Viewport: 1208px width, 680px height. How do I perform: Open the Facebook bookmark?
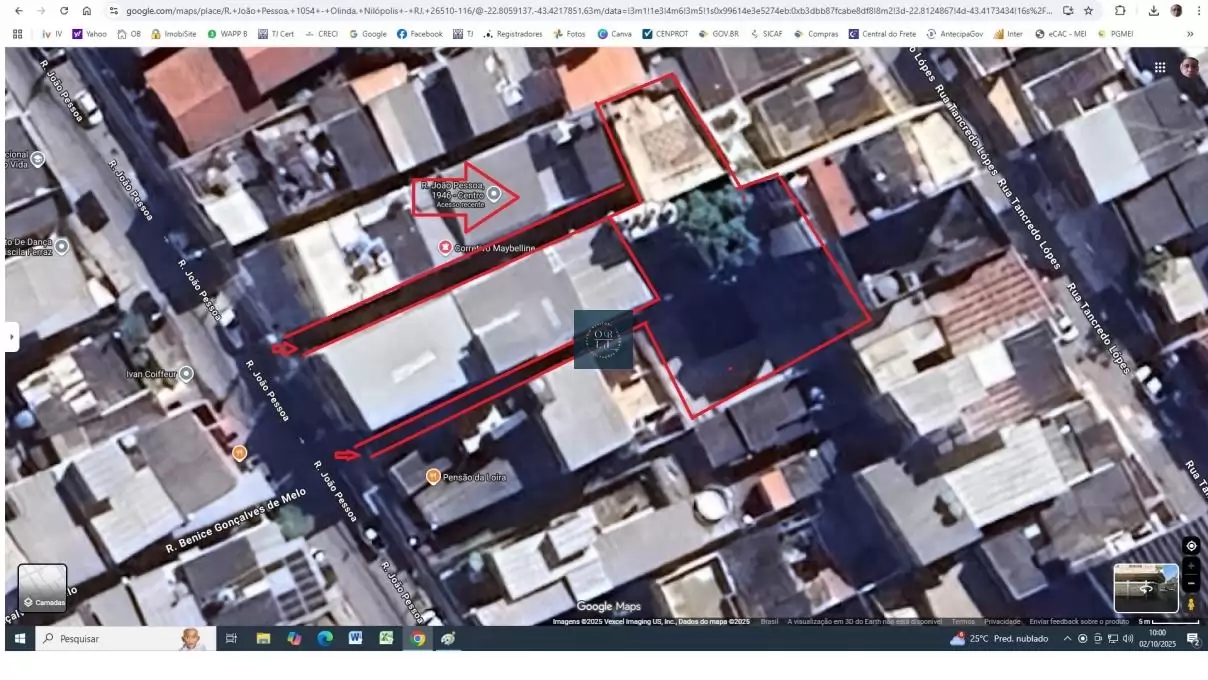[419, 34]
